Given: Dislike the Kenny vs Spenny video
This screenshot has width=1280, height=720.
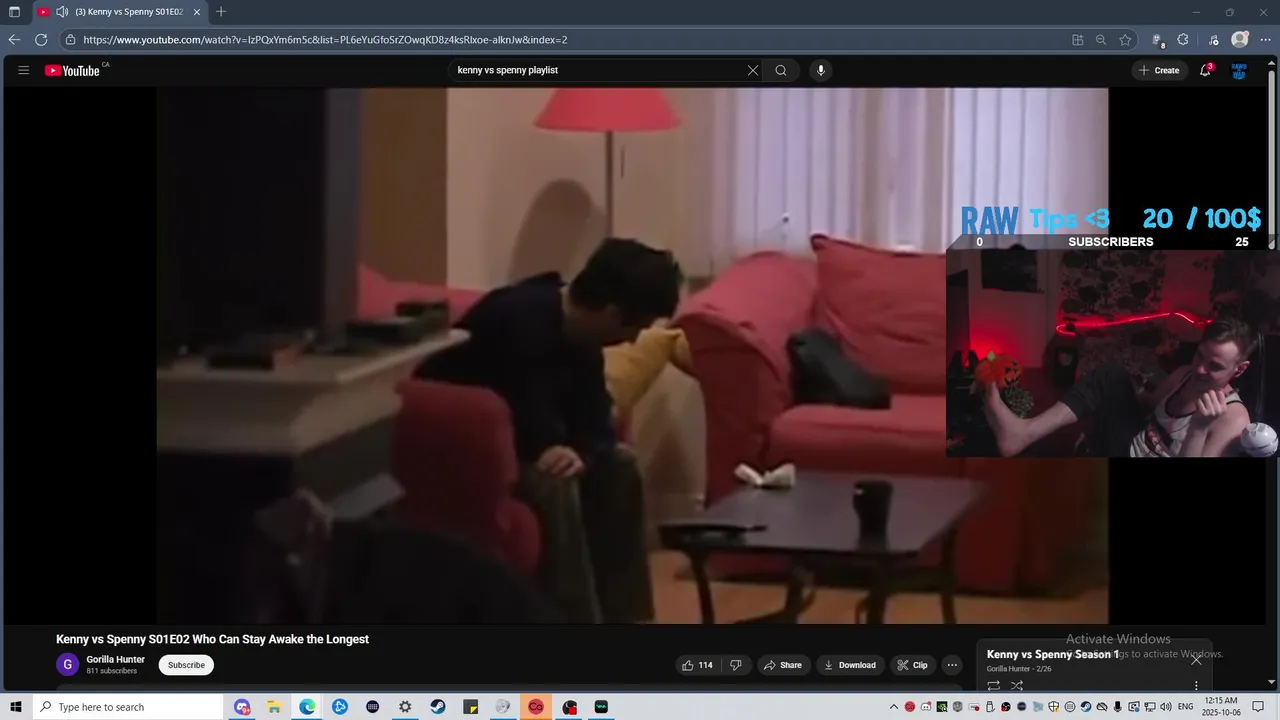Looking at the screenshot, I should tap(735, 665).
